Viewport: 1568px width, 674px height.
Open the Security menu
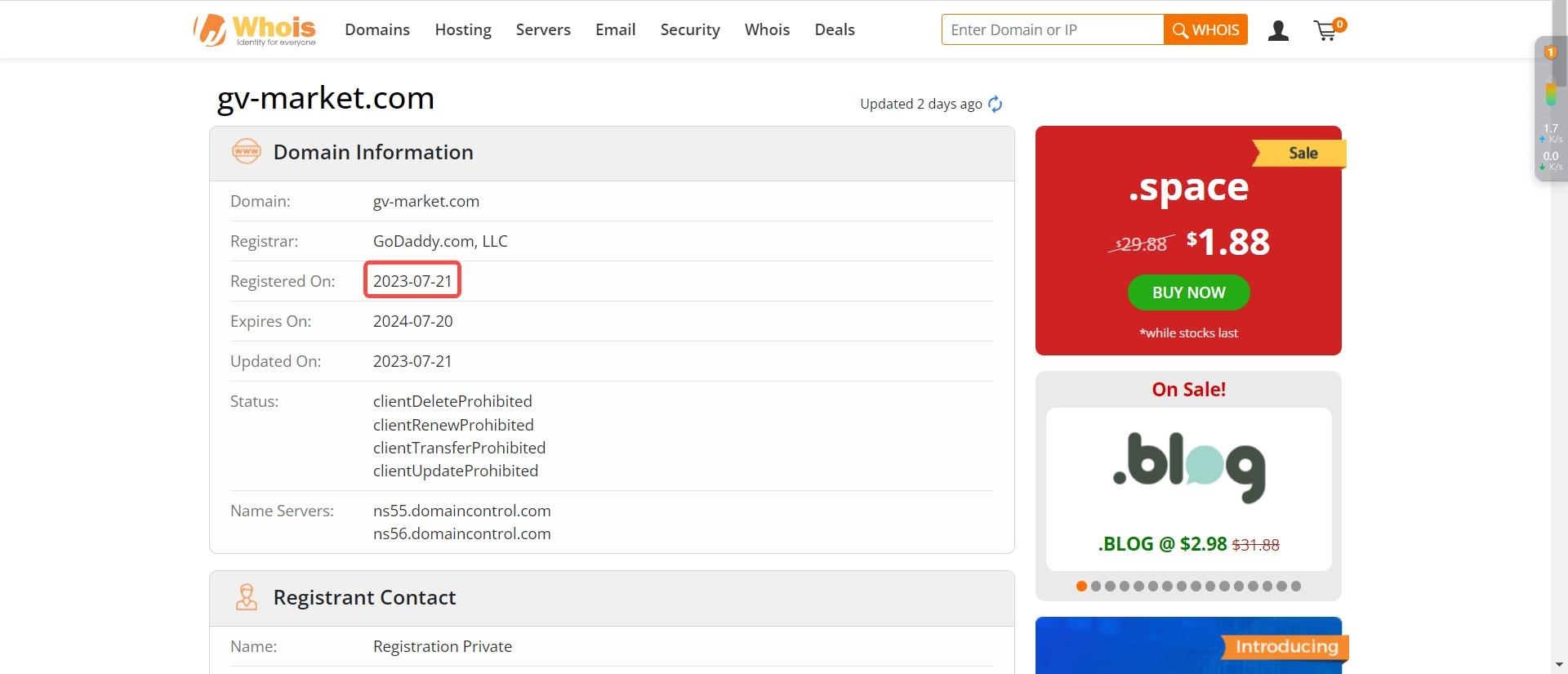point(690,29)
